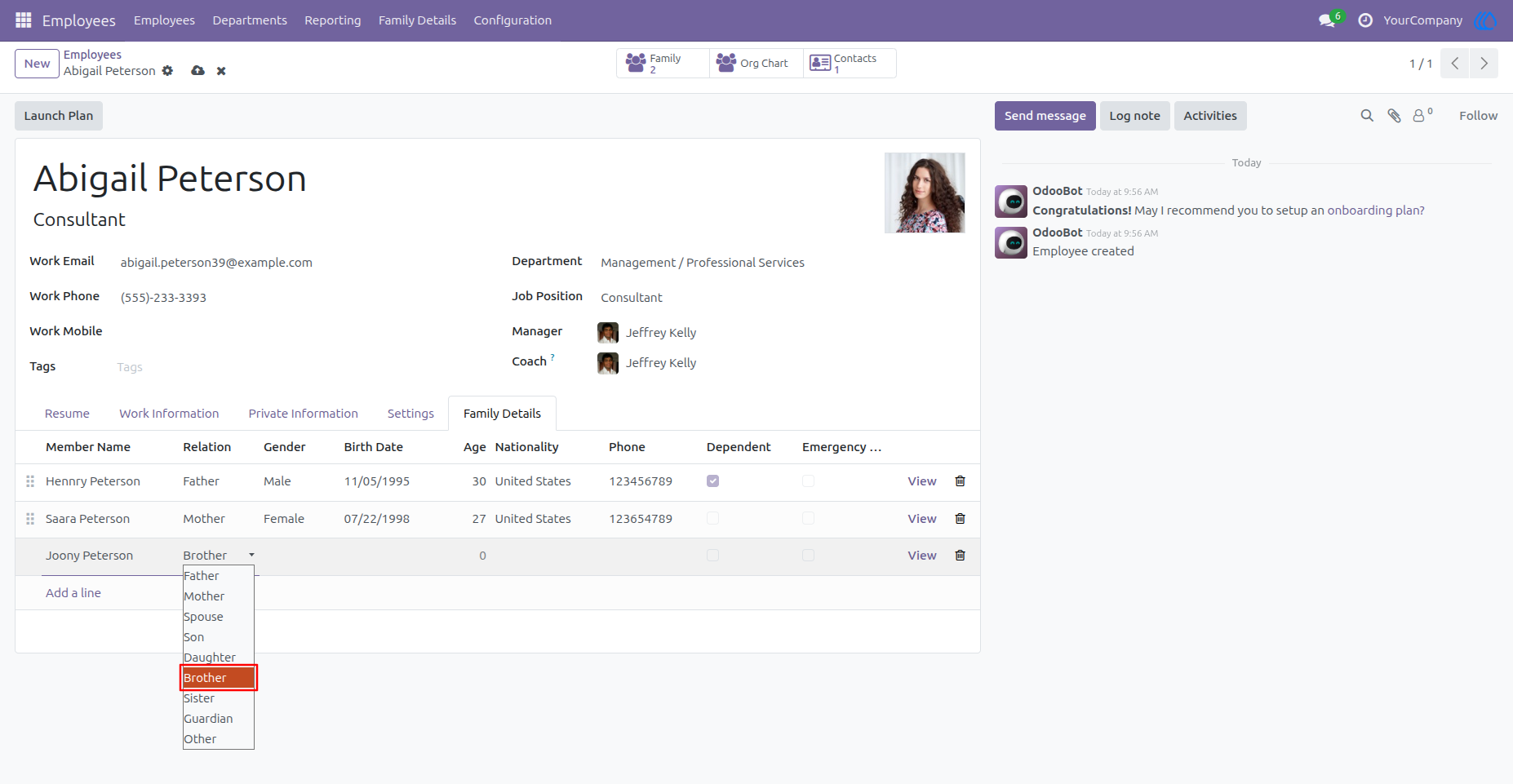The height and width of the screenshot is (784, 1513).
Task: Toggle Emergency checkbox for Saara Peterson
Action: pos(808,519)
